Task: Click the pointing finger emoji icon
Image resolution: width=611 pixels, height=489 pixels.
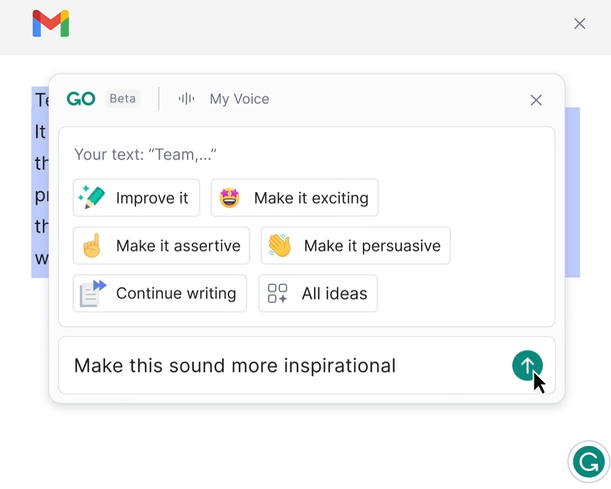Action: 92,246
